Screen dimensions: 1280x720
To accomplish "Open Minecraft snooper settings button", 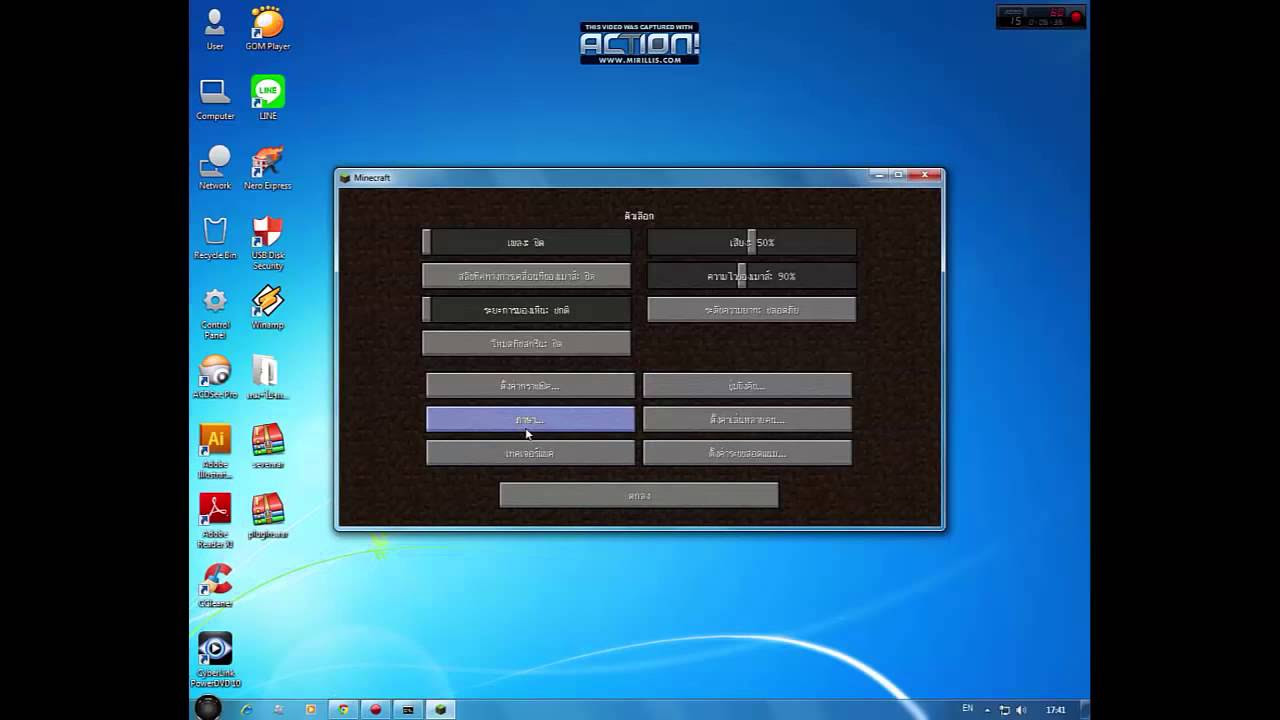I will (747, 453).
